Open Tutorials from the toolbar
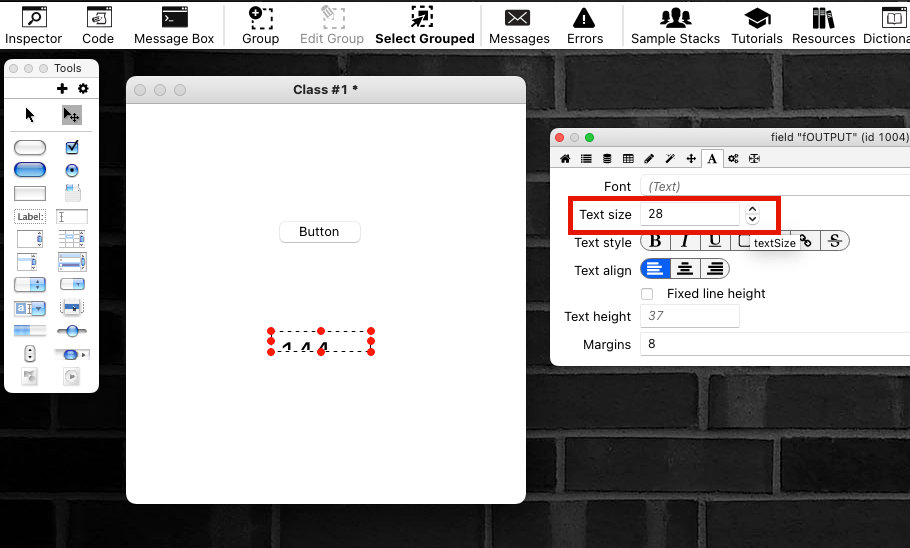This screenshot has height=548, width=910. (x=757, y=26)
